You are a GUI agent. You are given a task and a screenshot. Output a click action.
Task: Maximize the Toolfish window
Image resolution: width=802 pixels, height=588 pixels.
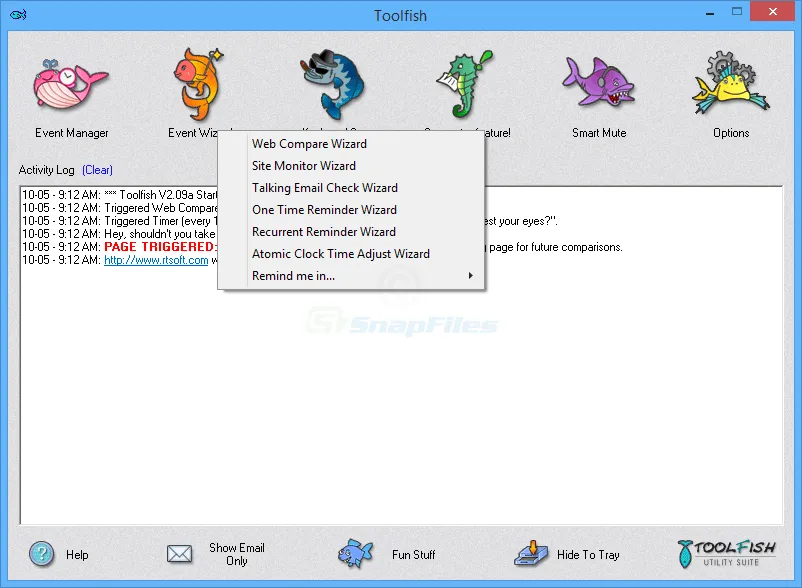coord(737,12)
